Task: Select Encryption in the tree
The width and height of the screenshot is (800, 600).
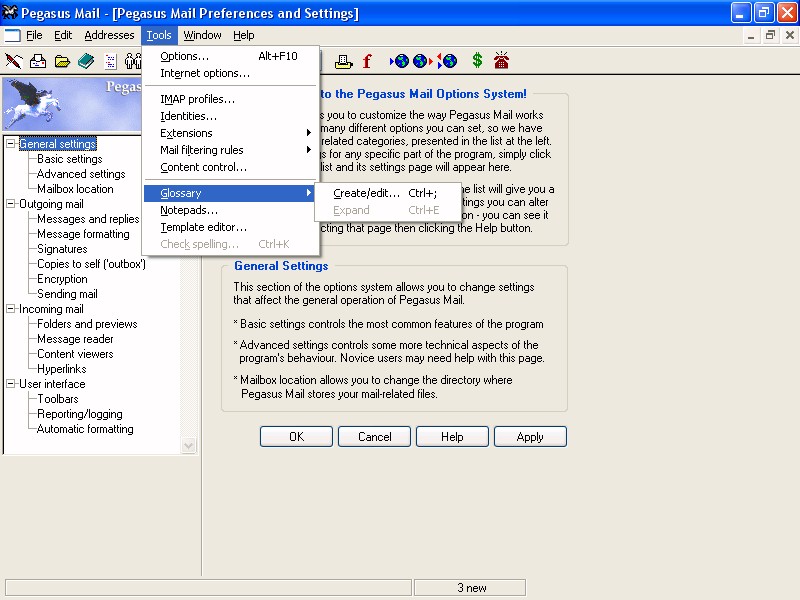Action: pos(62,279)
